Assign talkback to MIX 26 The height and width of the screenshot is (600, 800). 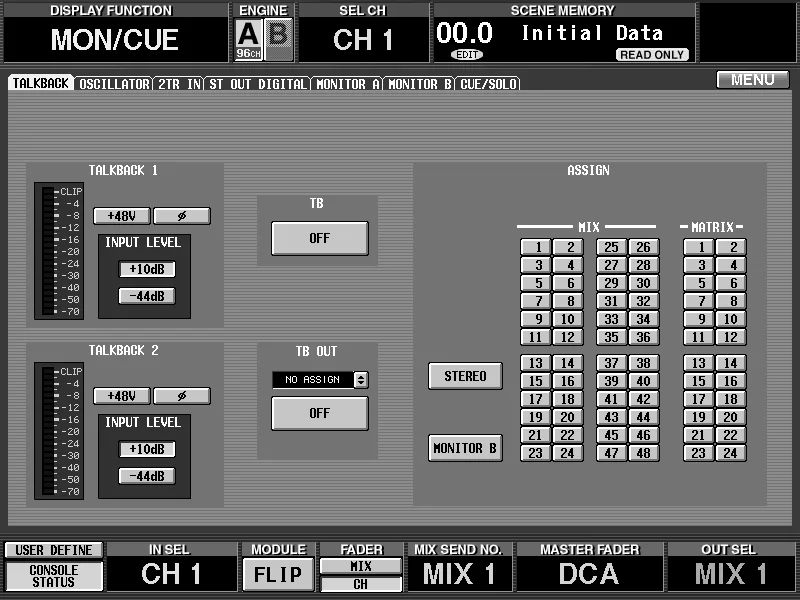coord(644,247)
